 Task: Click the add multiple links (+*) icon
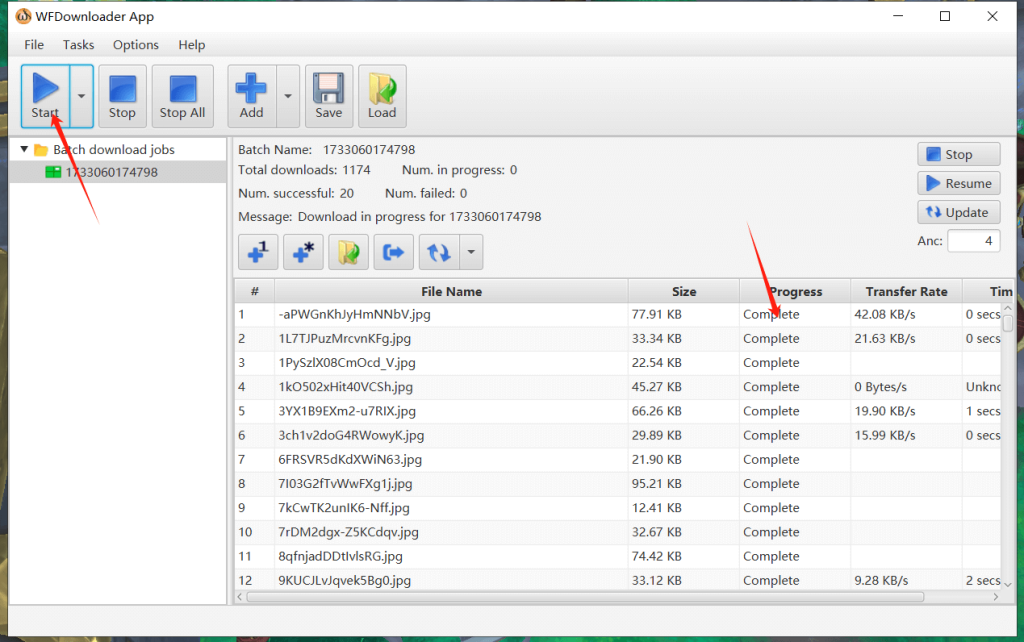(x=303, y=253)
